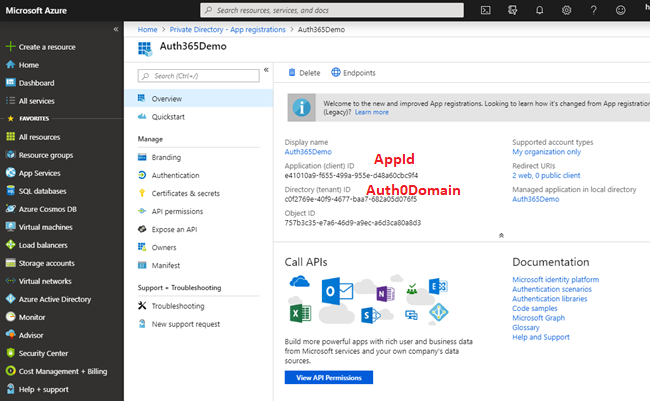Click the Virtual networks icon

click(x=10, y=281)
